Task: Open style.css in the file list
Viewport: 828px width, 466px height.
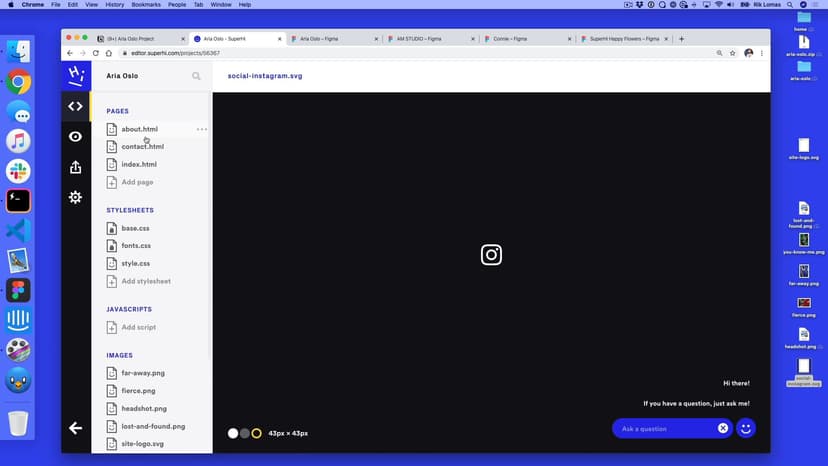Action: (x=135, y=263)
